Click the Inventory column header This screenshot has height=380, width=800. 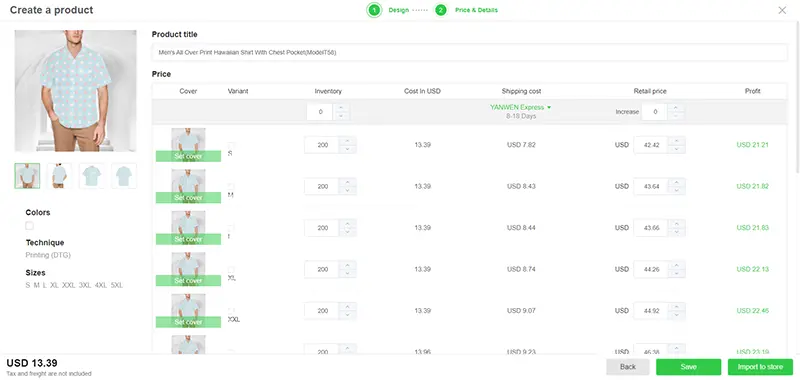coord(328,91)
